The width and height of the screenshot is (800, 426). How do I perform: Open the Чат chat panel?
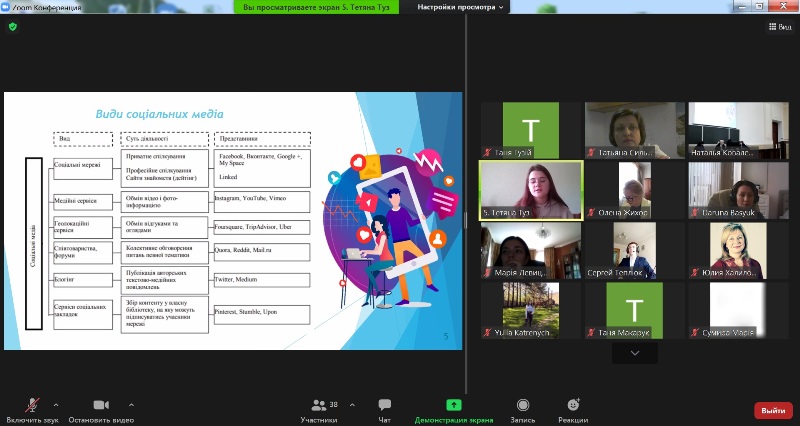coord(385,405)
